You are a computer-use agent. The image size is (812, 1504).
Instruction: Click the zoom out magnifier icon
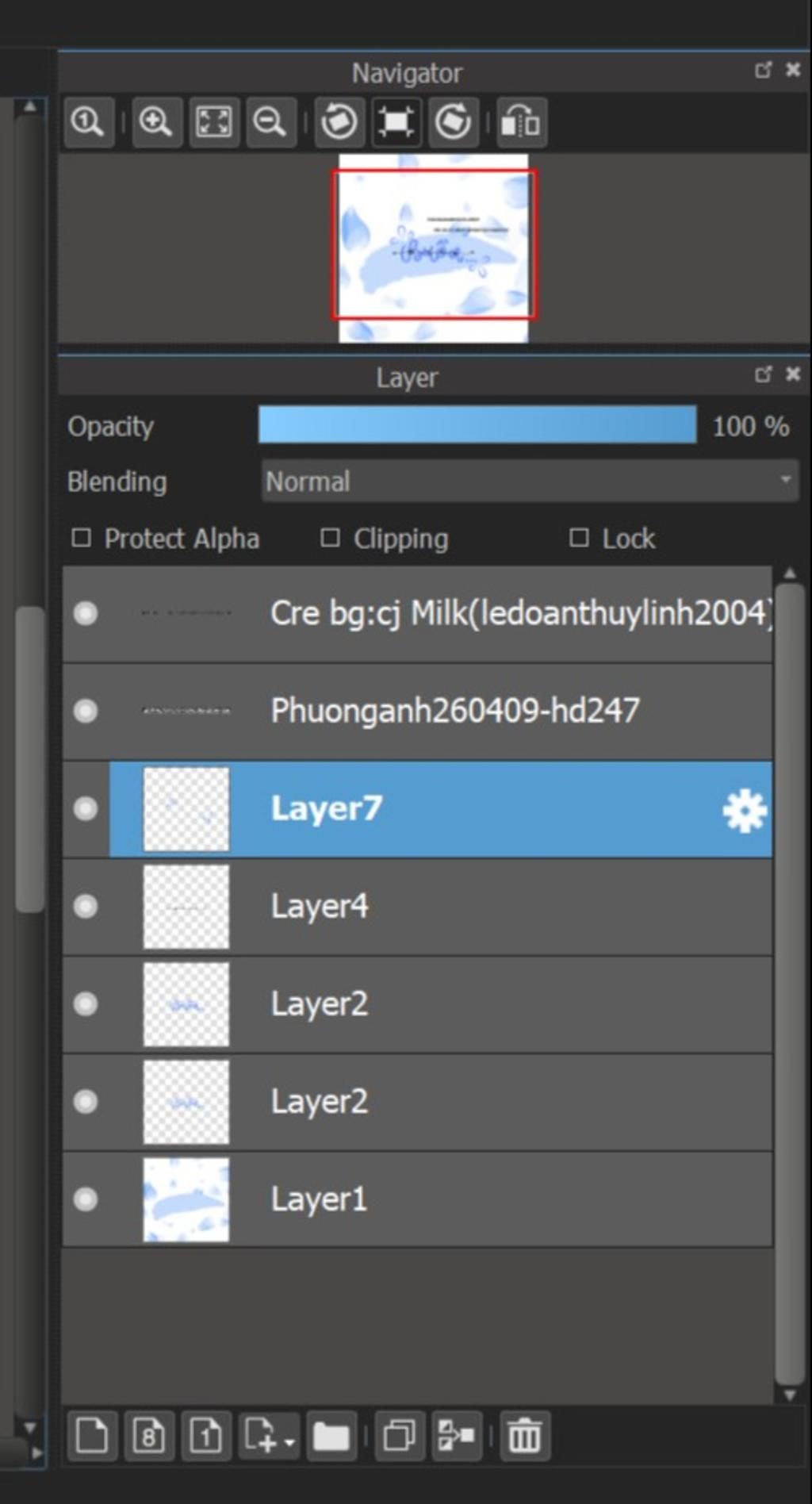click(x=270, y=122)
